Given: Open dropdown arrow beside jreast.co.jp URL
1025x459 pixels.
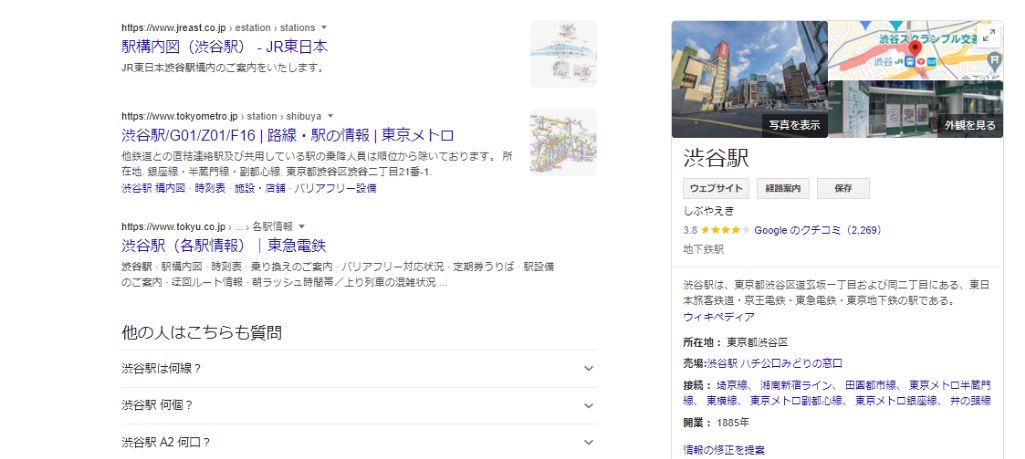Looking at the screenshot, I should (324, 27).
